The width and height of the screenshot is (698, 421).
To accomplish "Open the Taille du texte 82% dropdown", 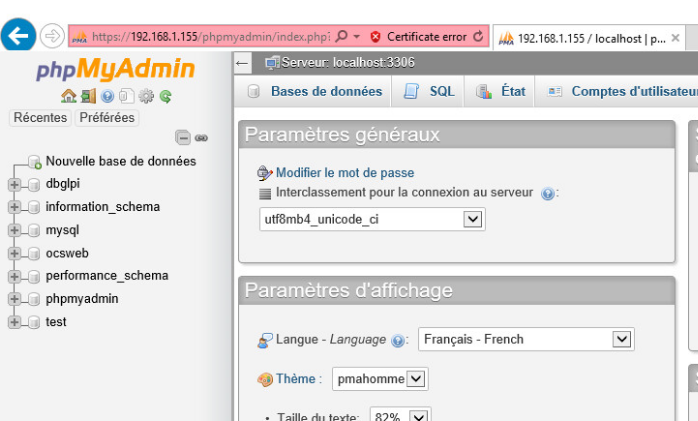I will tap(401, 415).
